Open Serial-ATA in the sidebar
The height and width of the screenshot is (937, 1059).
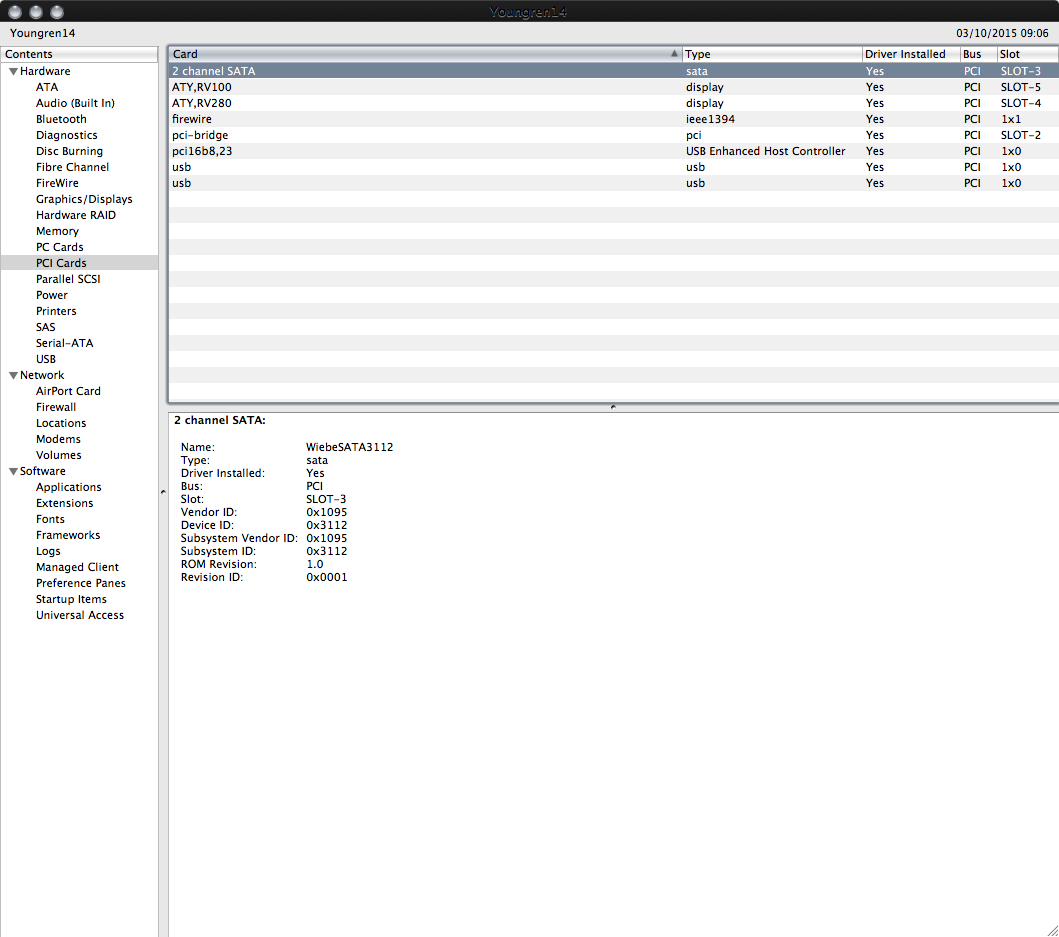click(x=64, y=344)
